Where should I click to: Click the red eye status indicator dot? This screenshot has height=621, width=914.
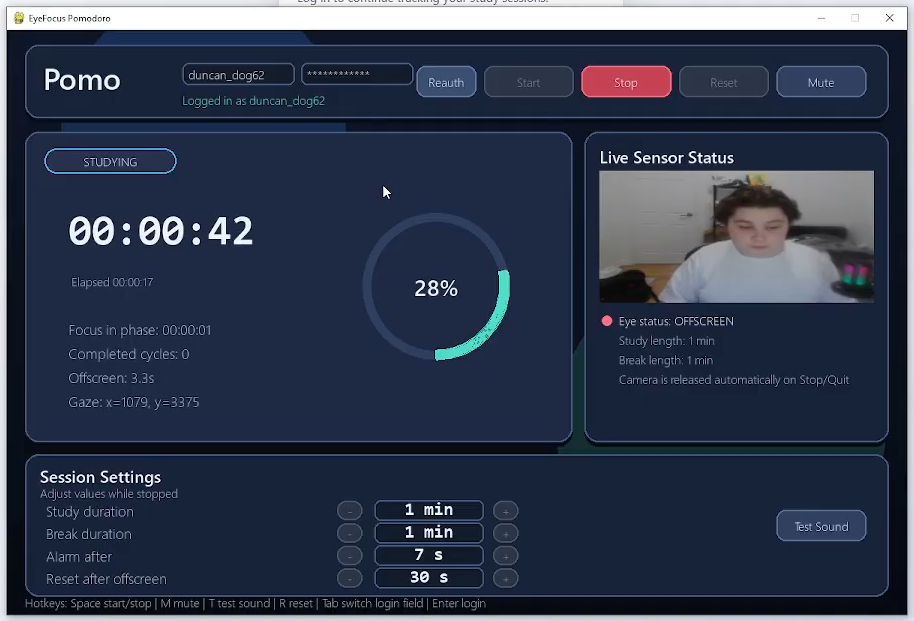[x=607, y=321]
